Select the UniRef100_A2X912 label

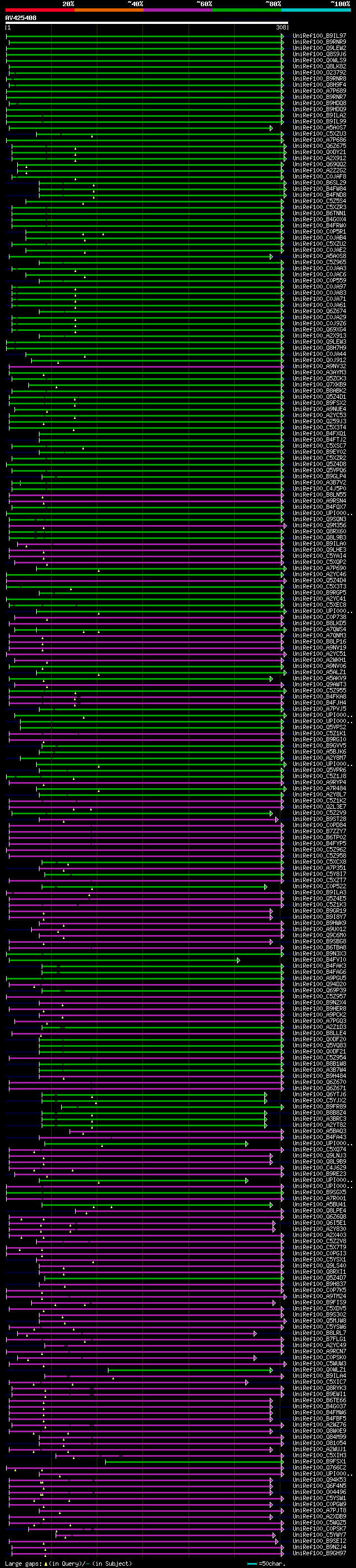pyautogui.click(x=319, y=159)
